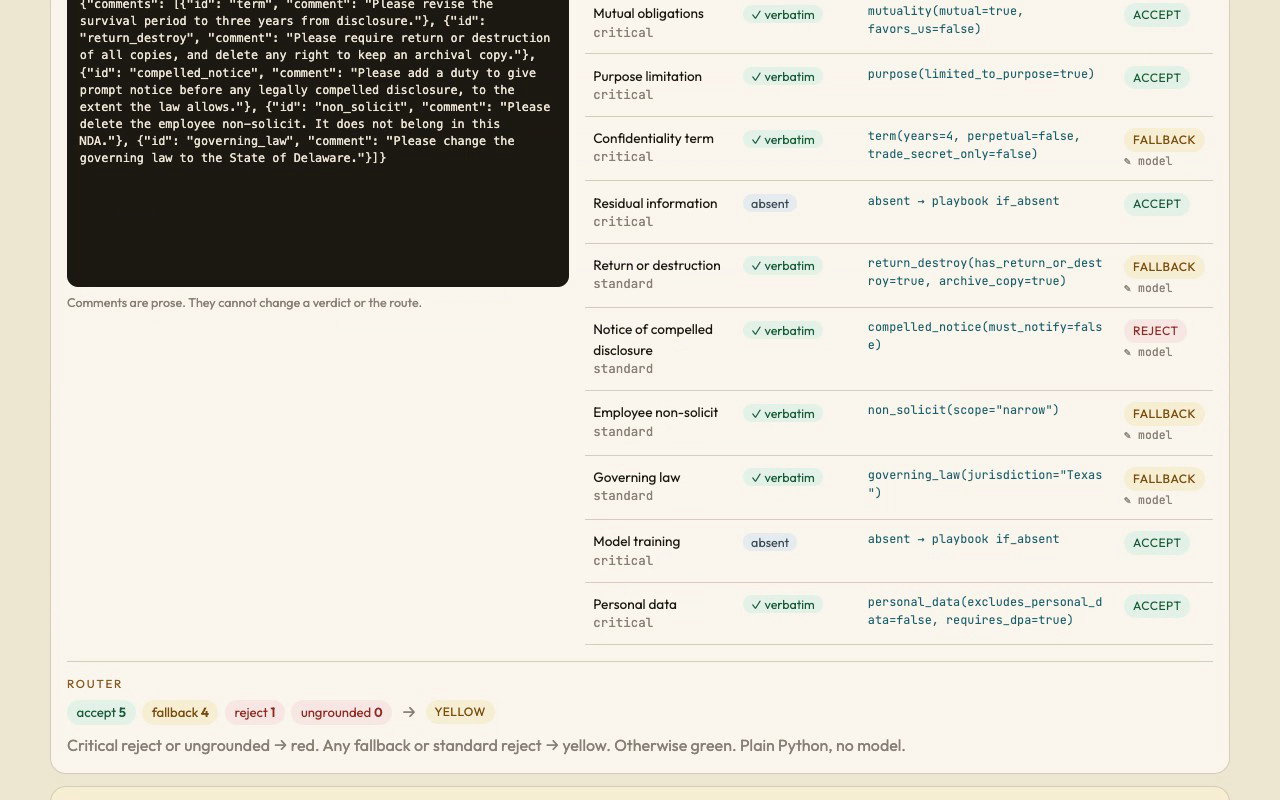Click the governing_law(jurisdiction="Texas") extraction text
Screen dimensions: 1280x800
[985, 484]
